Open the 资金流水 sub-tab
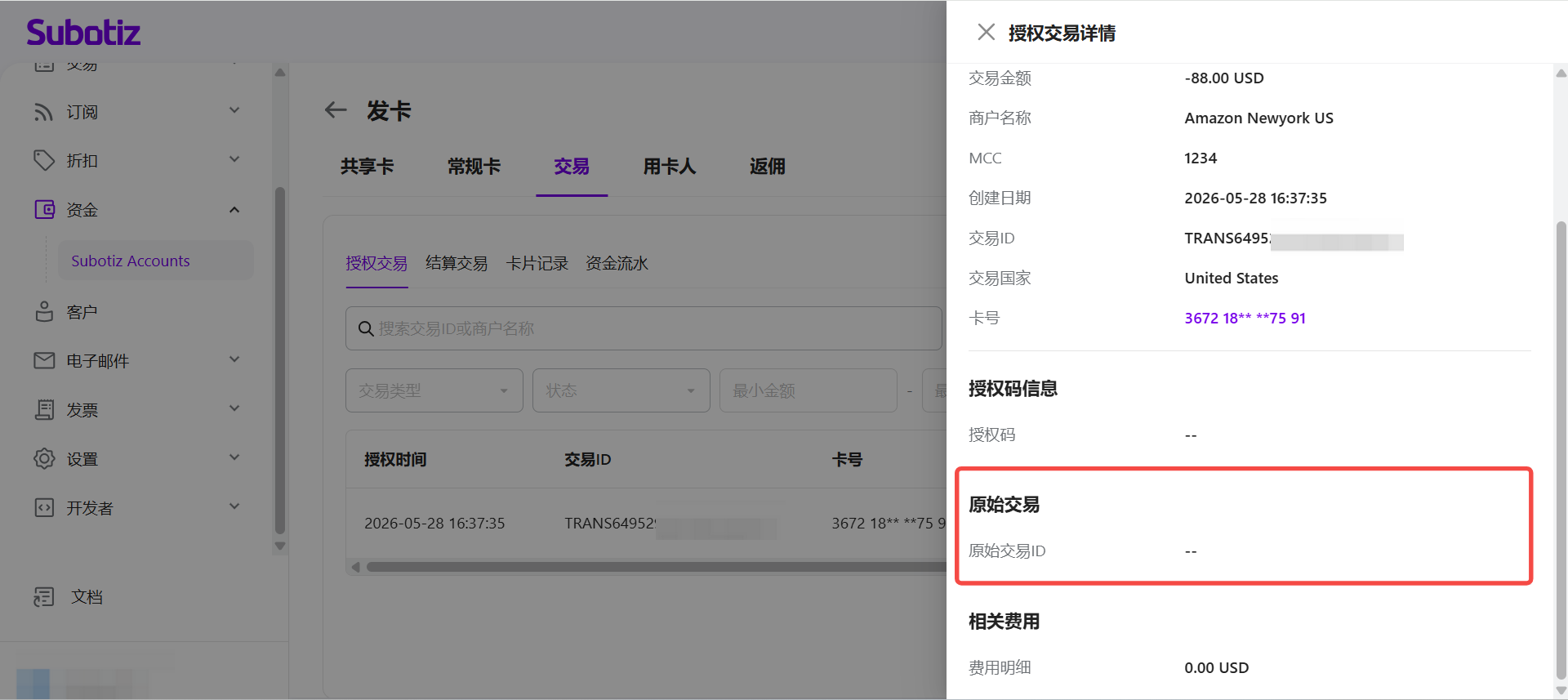Viewport: 1568px width, 700px height. click(617, 263)
